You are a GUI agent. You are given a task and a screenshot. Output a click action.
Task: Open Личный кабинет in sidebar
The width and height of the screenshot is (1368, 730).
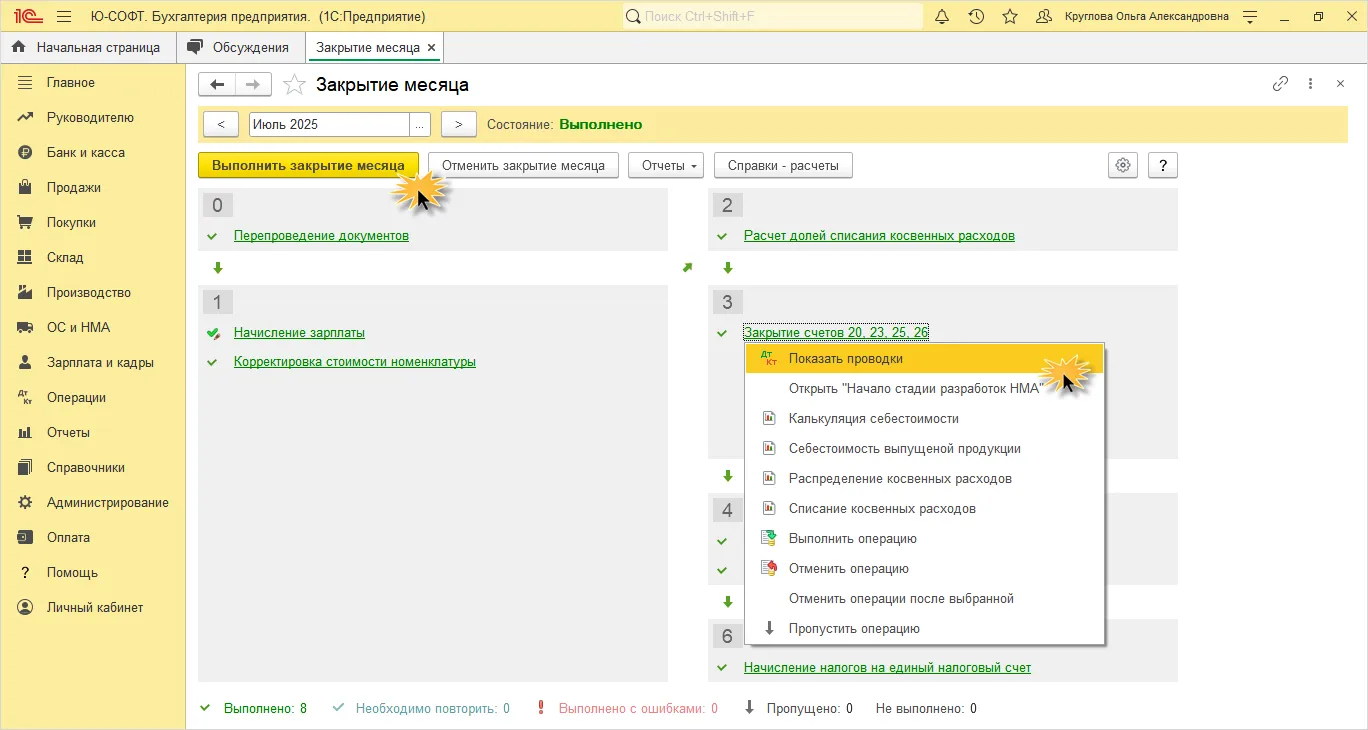pos(95,607)
